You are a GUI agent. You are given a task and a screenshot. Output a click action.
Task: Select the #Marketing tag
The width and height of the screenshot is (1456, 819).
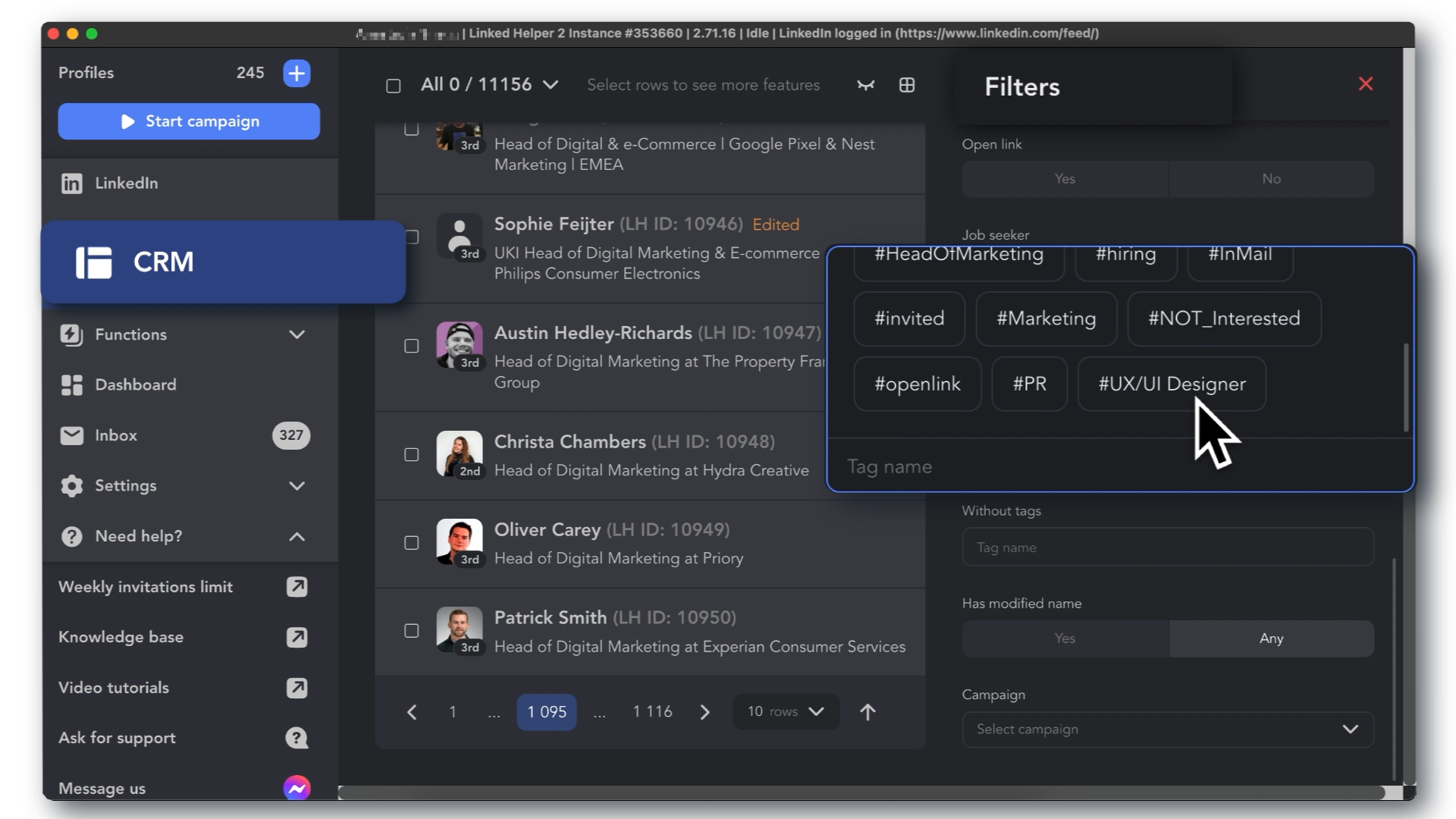point(1046,318)
